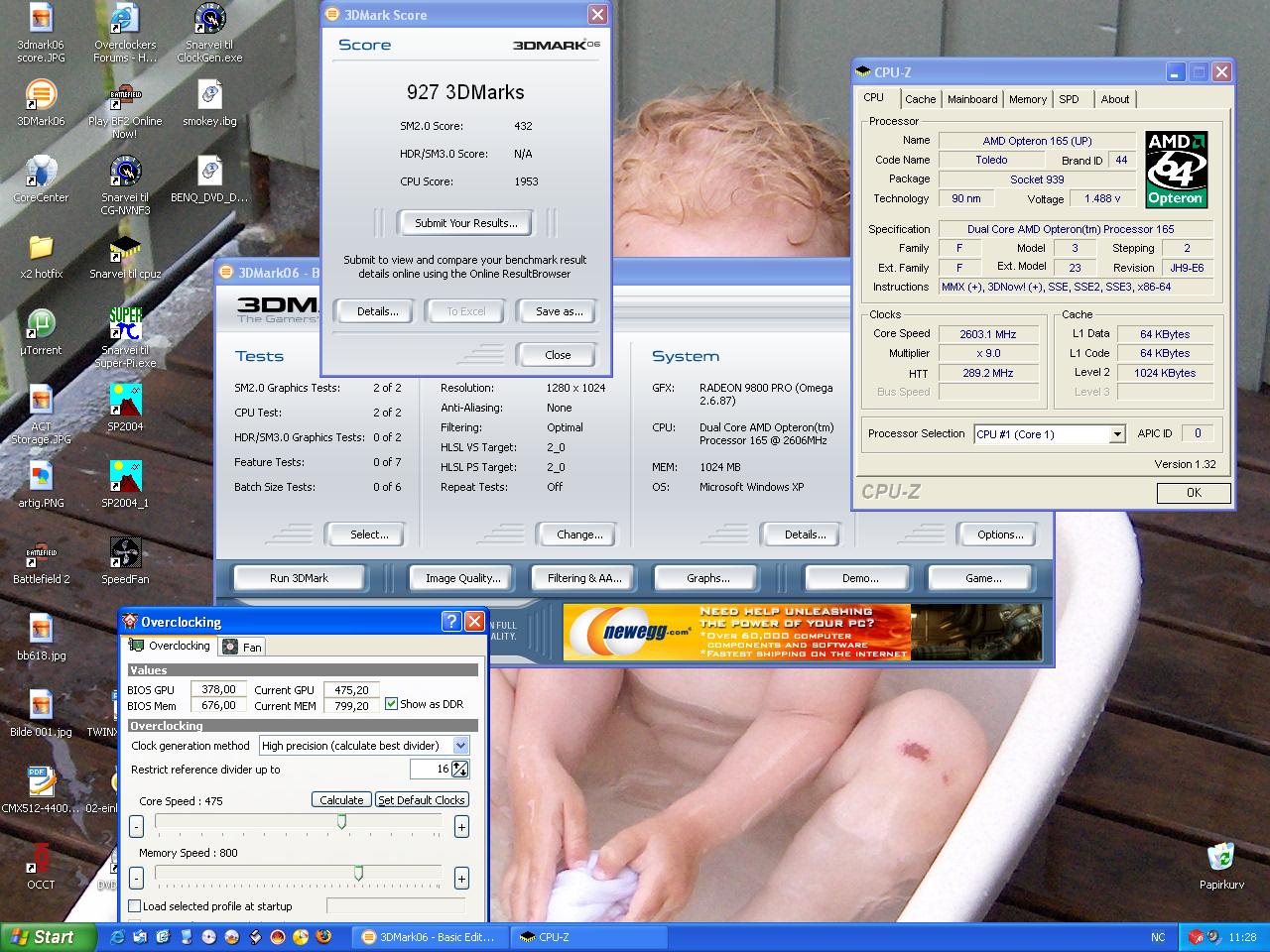The image size is (1270, 952).
Task: Open the x2 hotfix folder
Action: click(41, 256)
